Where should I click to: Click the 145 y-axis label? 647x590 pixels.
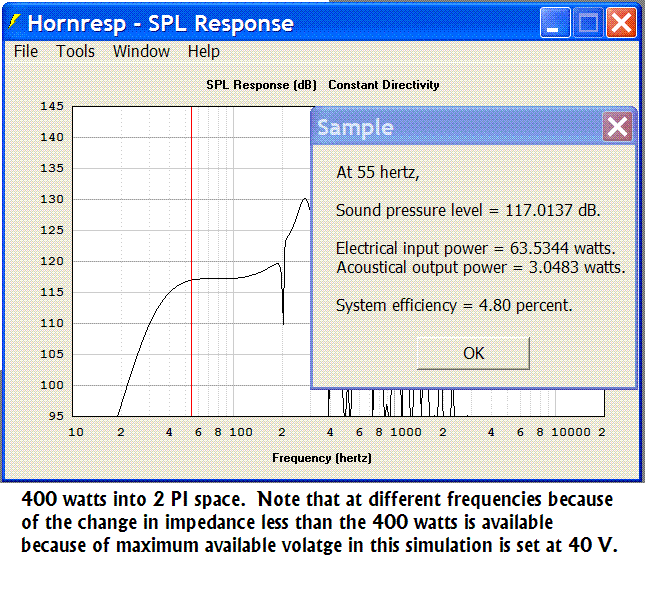coord(52,106)
